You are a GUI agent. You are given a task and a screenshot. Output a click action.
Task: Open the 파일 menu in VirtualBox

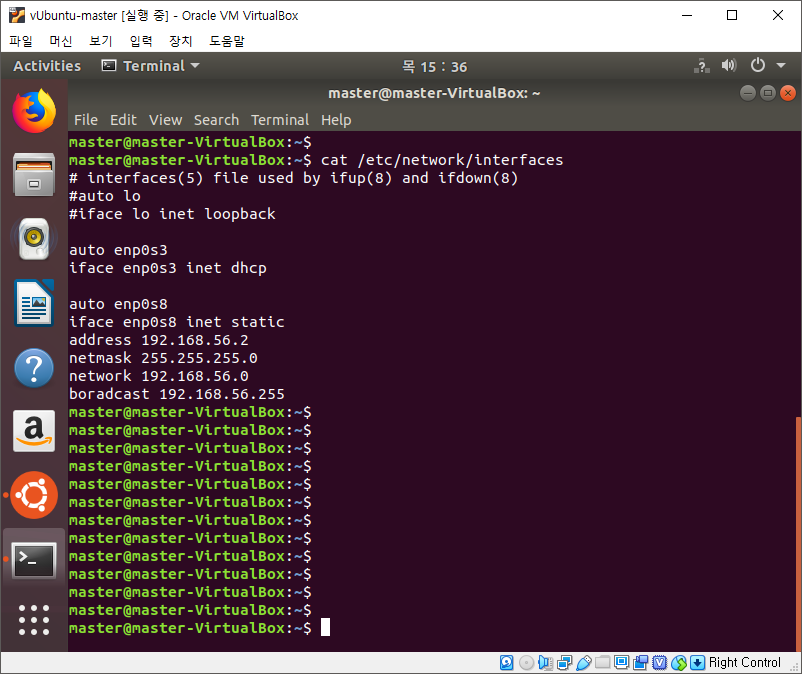pos(21,41)
